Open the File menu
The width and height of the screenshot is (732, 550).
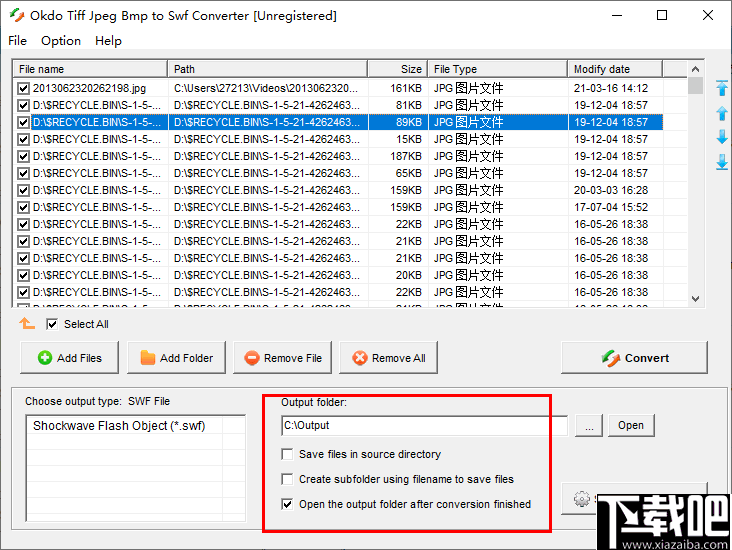click(x=17, y=41)
